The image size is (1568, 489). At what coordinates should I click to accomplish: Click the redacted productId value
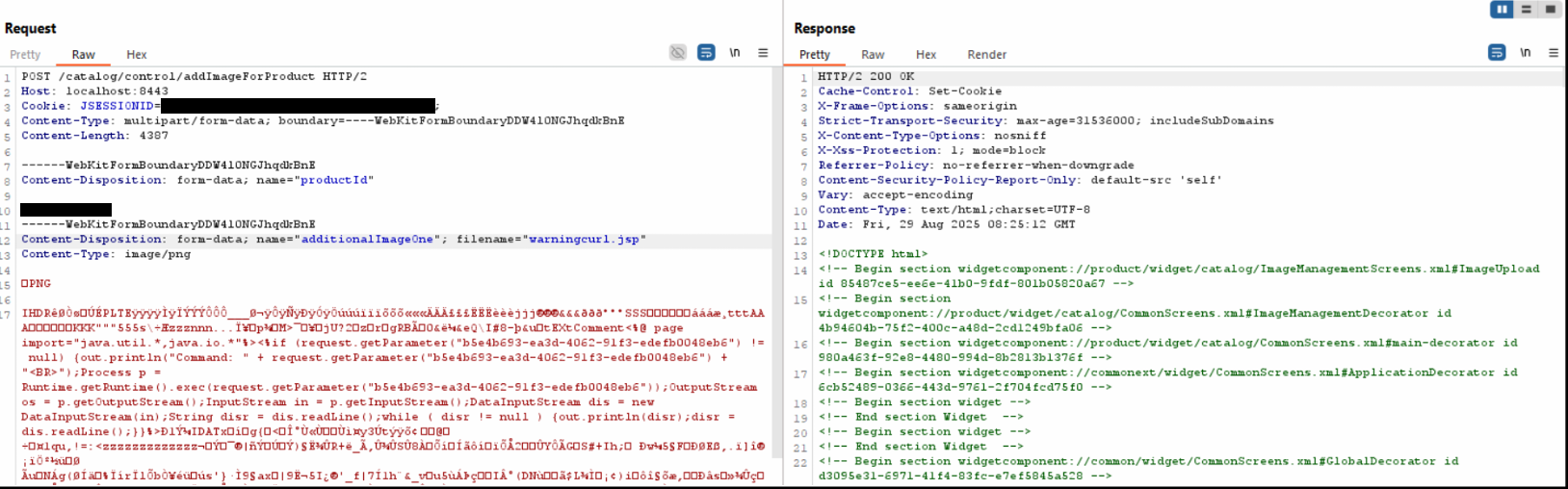(65, 210)
